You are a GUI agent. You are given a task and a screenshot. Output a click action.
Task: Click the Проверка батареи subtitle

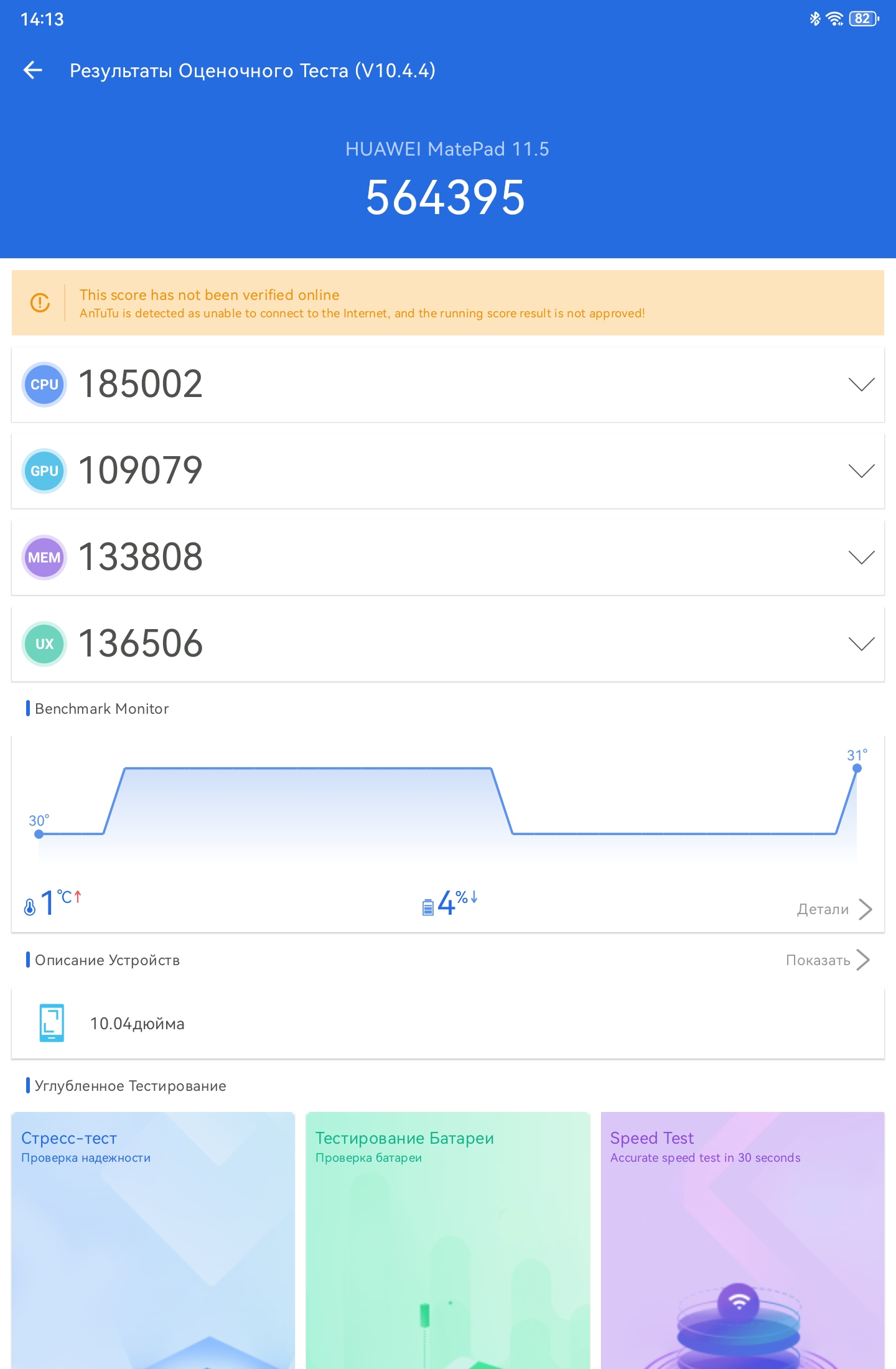click(x=368, y=1157)
